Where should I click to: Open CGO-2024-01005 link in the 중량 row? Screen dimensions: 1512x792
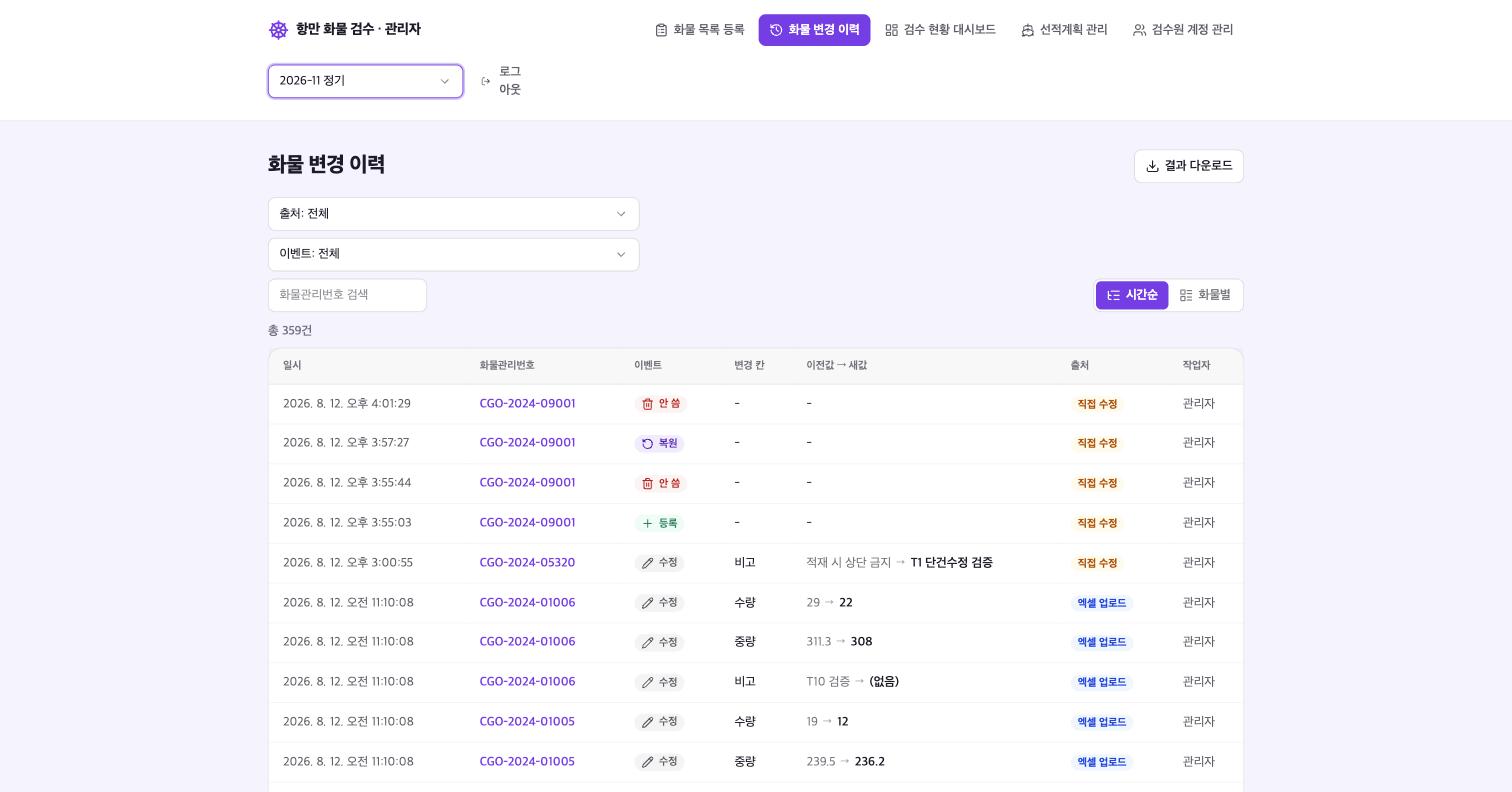(527, 762)
